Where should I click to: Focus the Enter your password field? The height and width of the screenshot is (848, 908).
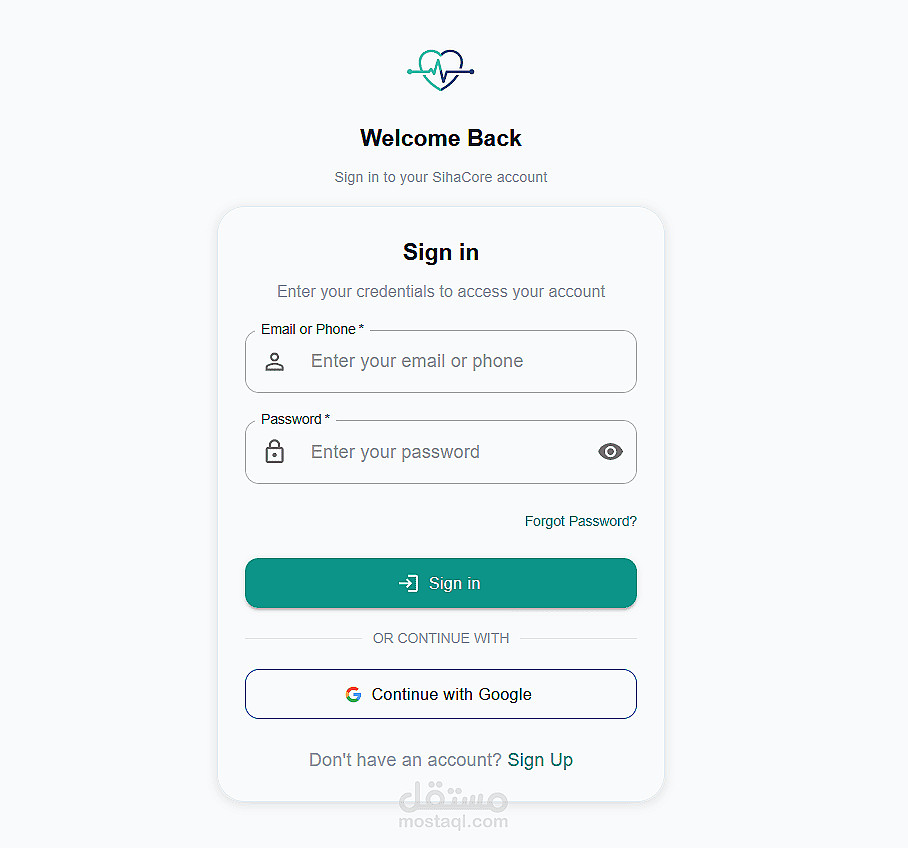pos(441,452)
